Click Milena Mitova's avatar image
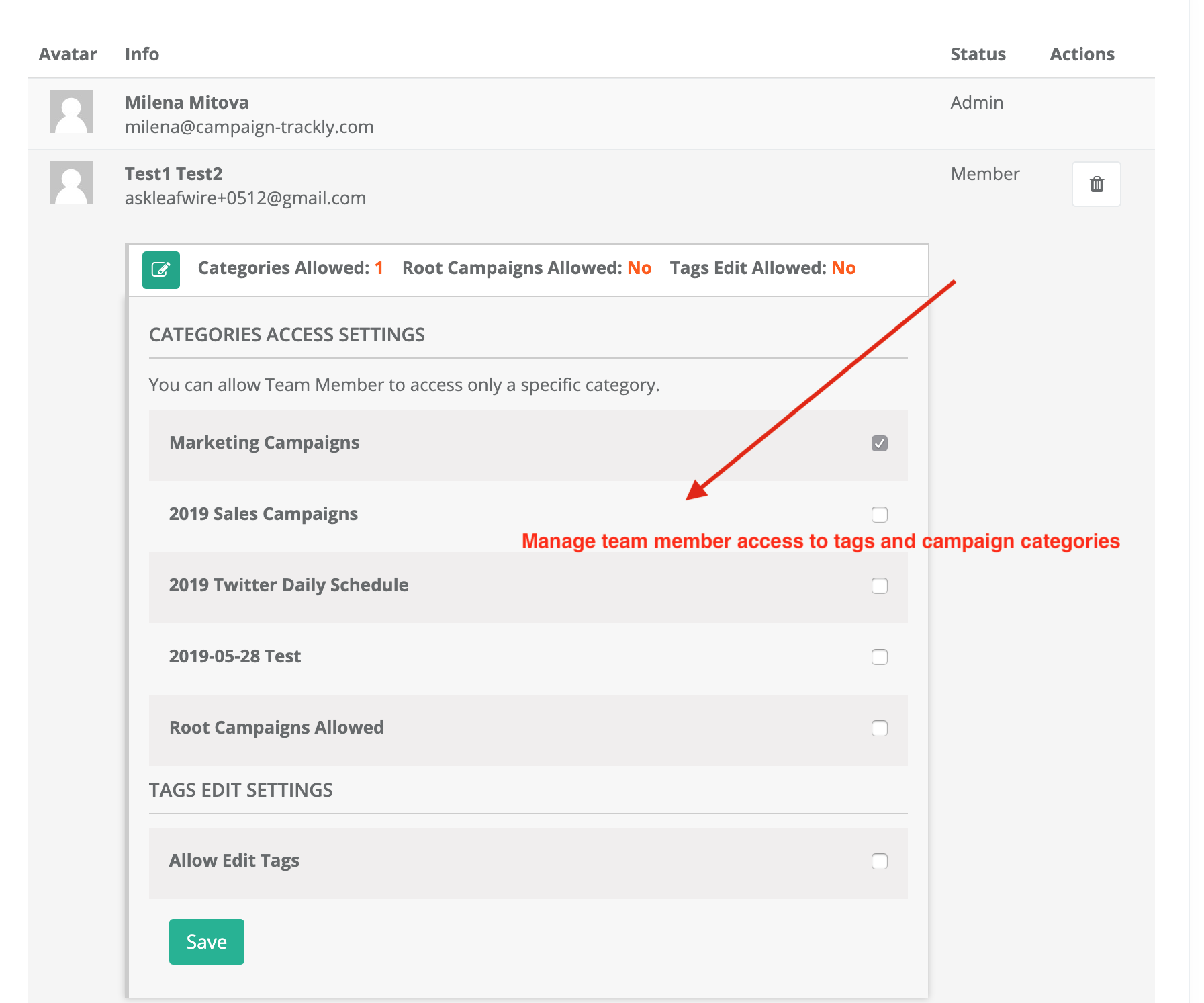This screenshot has height=1003, width=1204. tap(71, 112)
